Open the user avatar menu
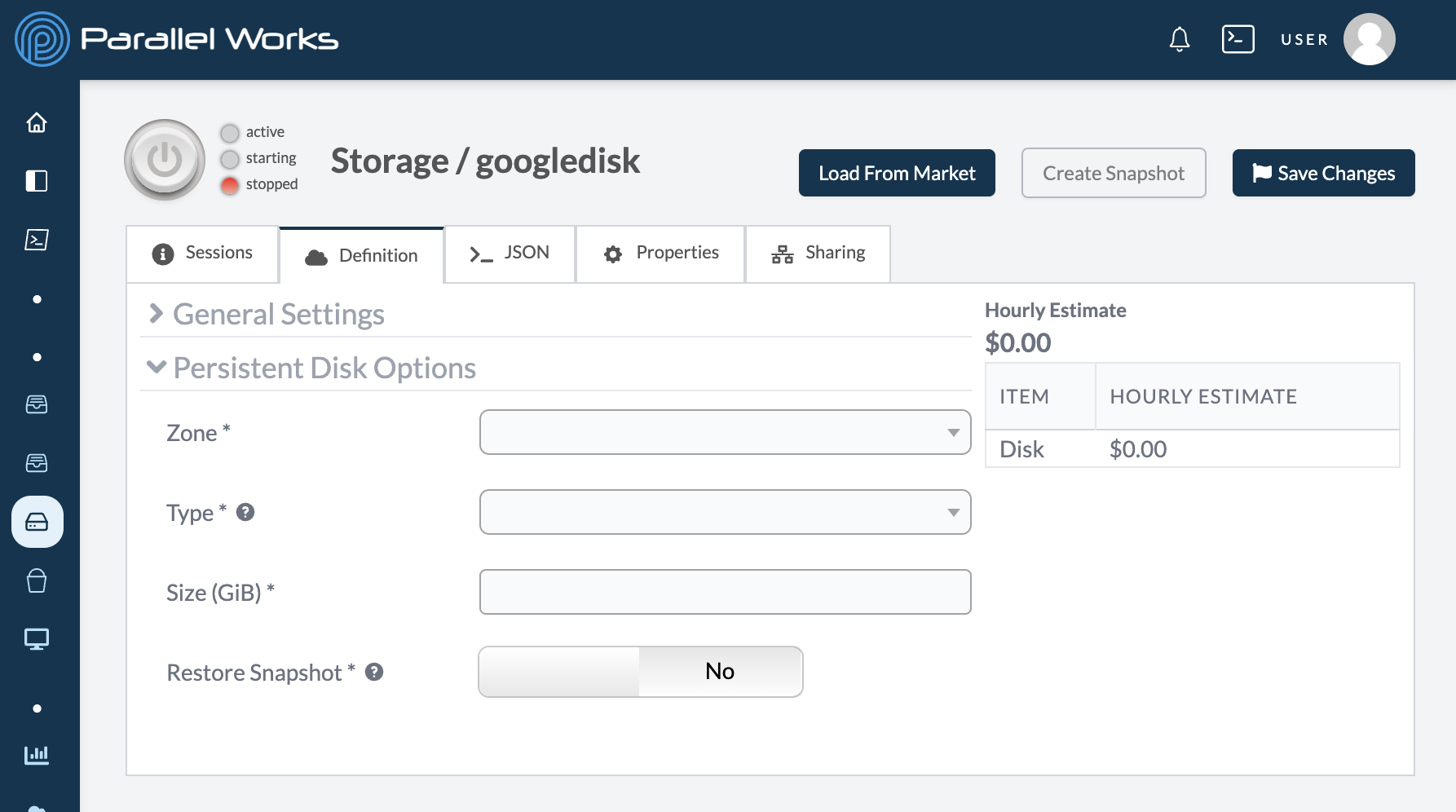Image resolution: width=1456 pixels, height=812 pixels. point(1369,39)
